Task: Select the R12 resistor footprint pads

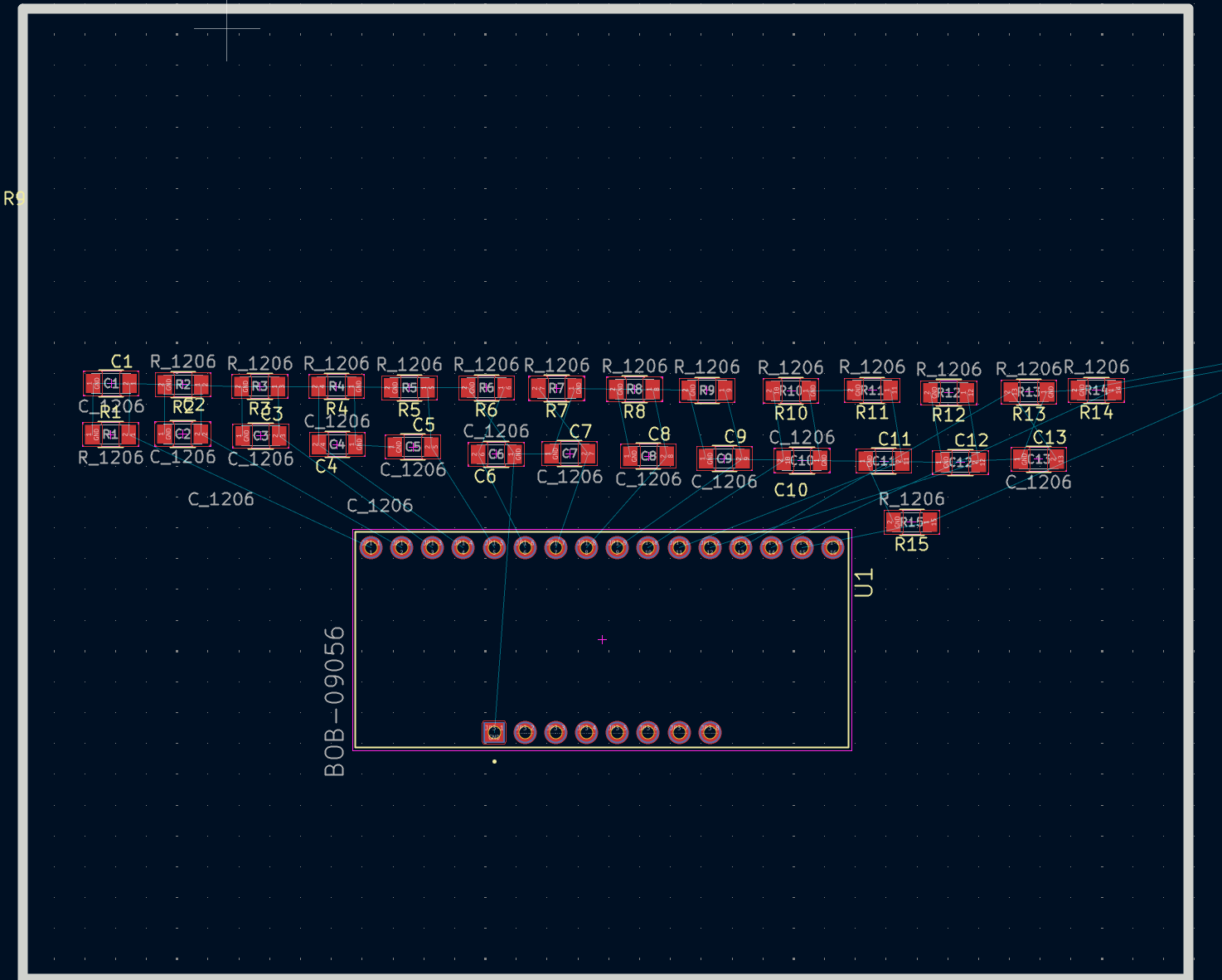Action: (948, 392)
